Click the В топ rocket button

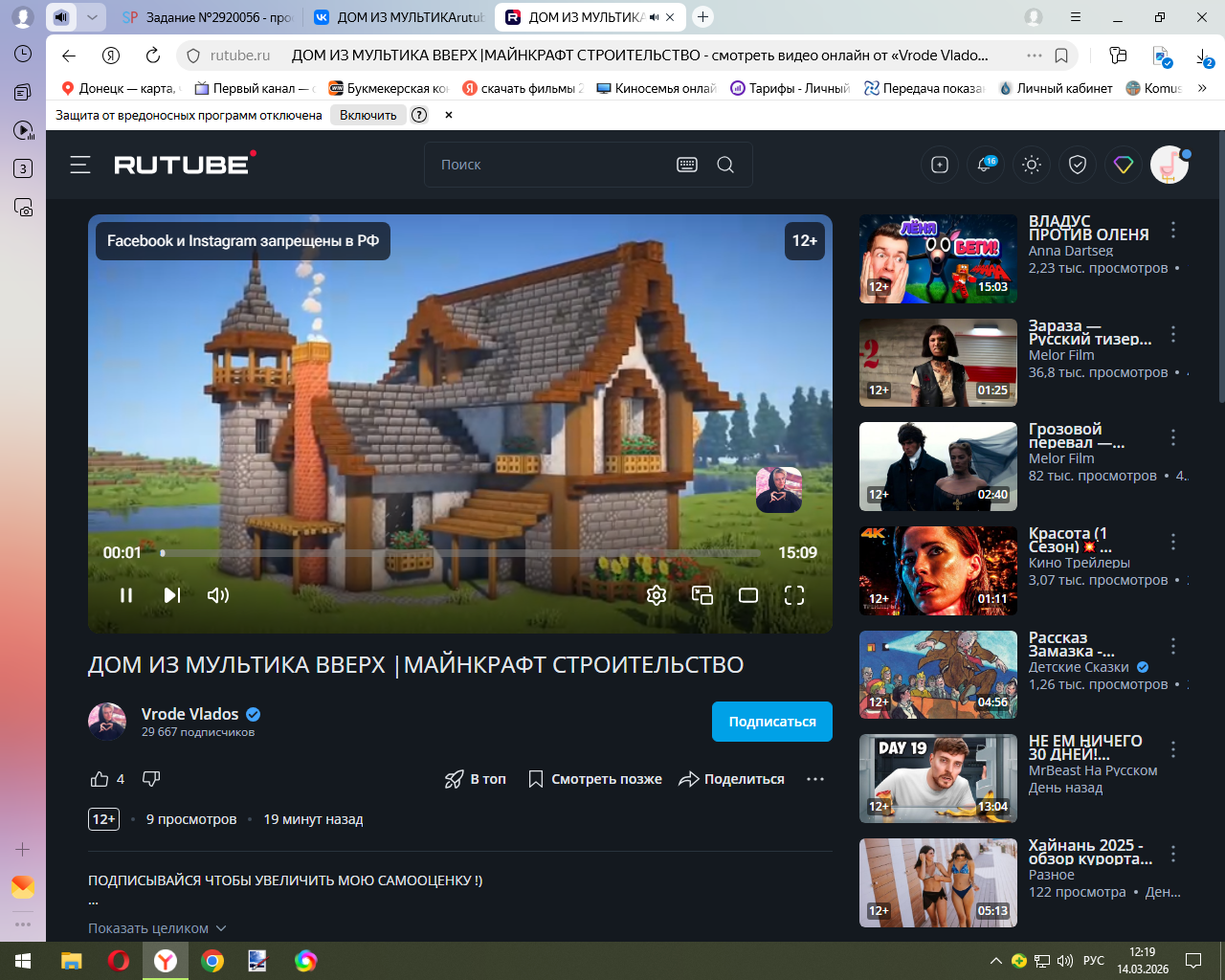click(476, 779)
